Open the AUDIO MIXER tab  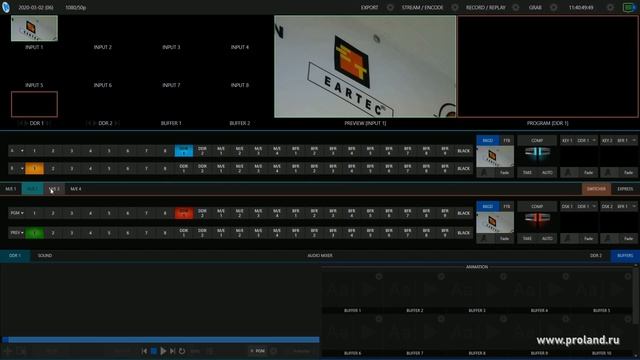click(320, 256)
